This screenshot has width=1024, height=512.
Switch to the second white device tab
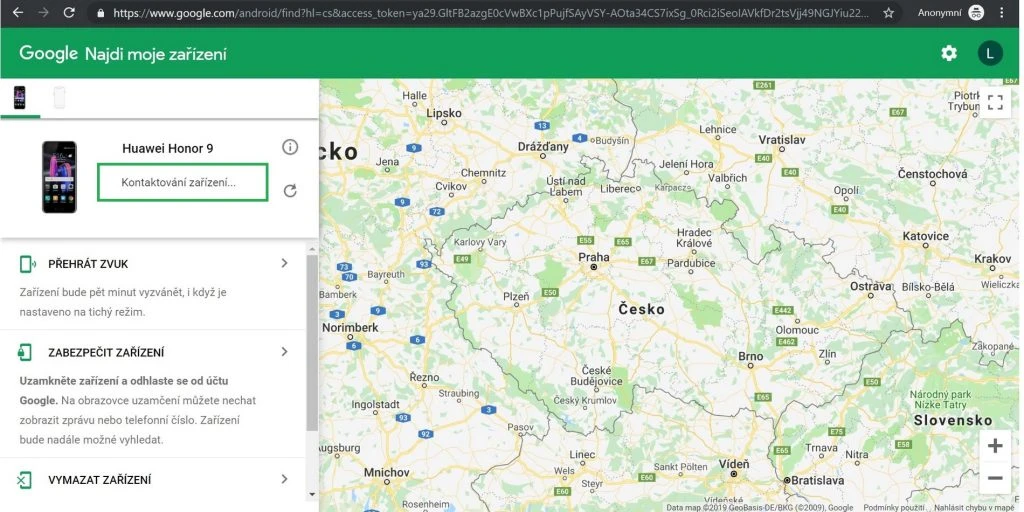[59, 97]
